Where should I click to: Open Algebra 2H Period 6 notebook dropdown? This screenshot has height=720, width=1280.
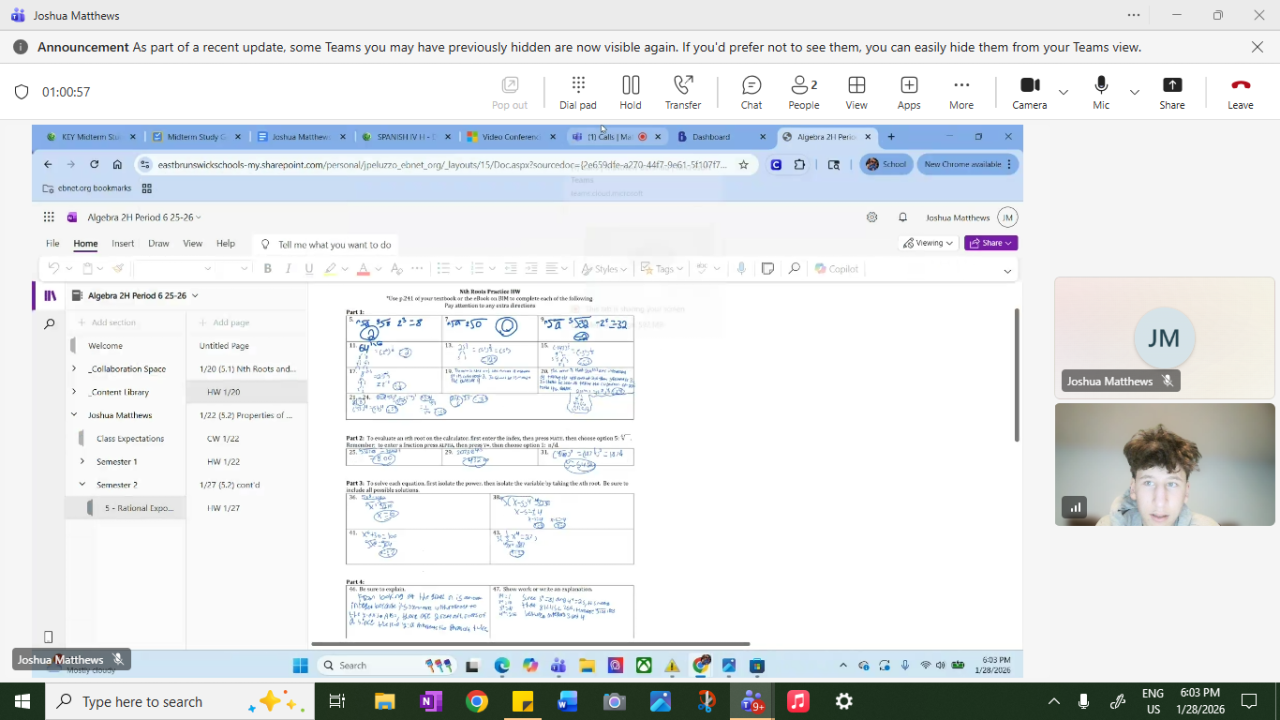click(x=135, y=296)
